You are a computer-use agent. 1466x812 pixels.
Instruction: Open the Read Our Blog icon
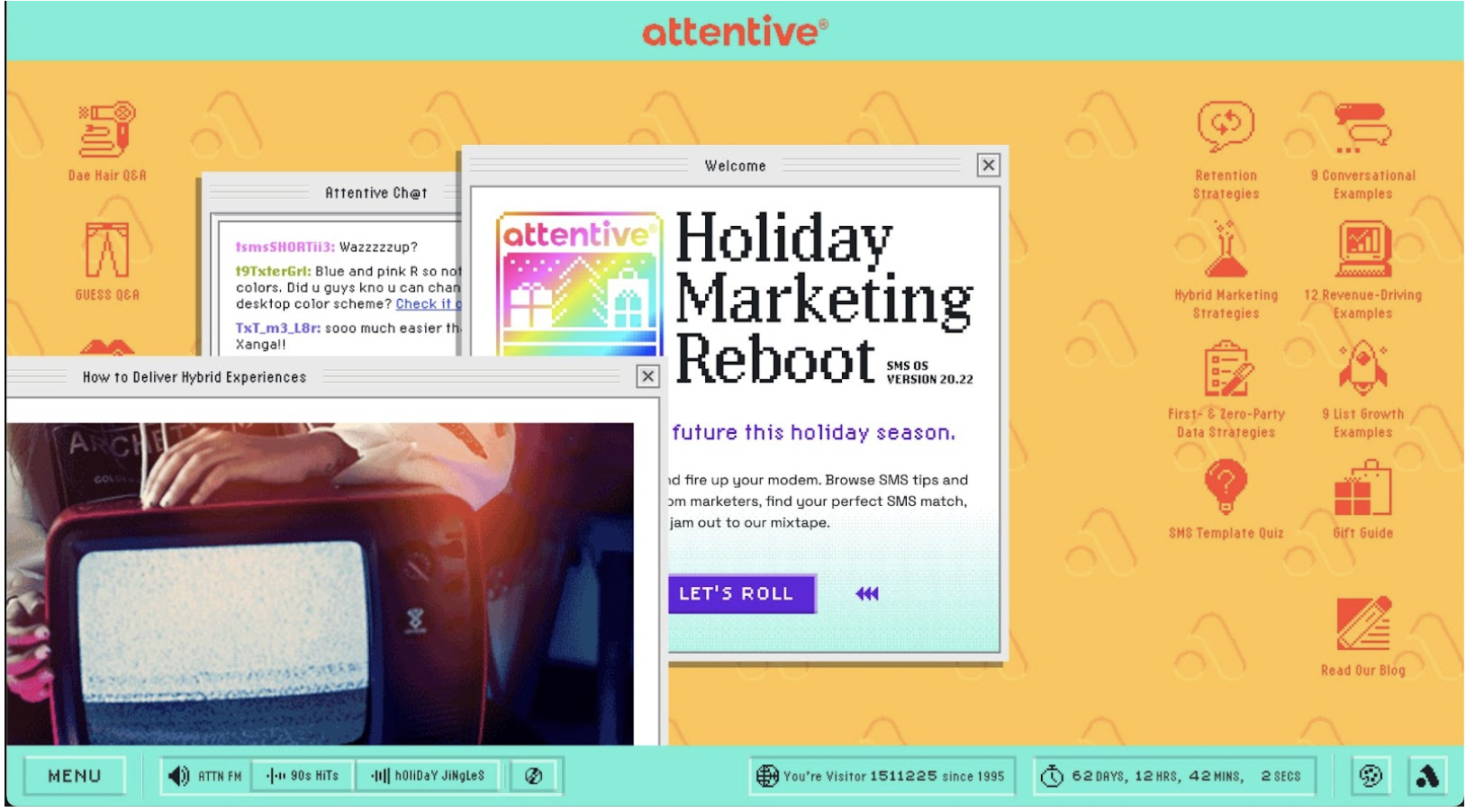pyautogui.click(x=1362, y=636)
